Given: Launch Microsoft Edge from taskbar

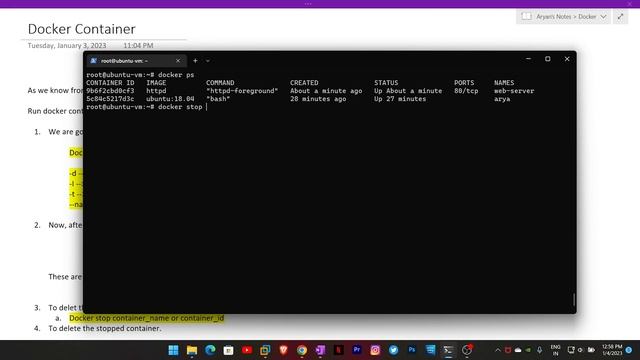Looking at the screenshot, I should coord(210,350).
